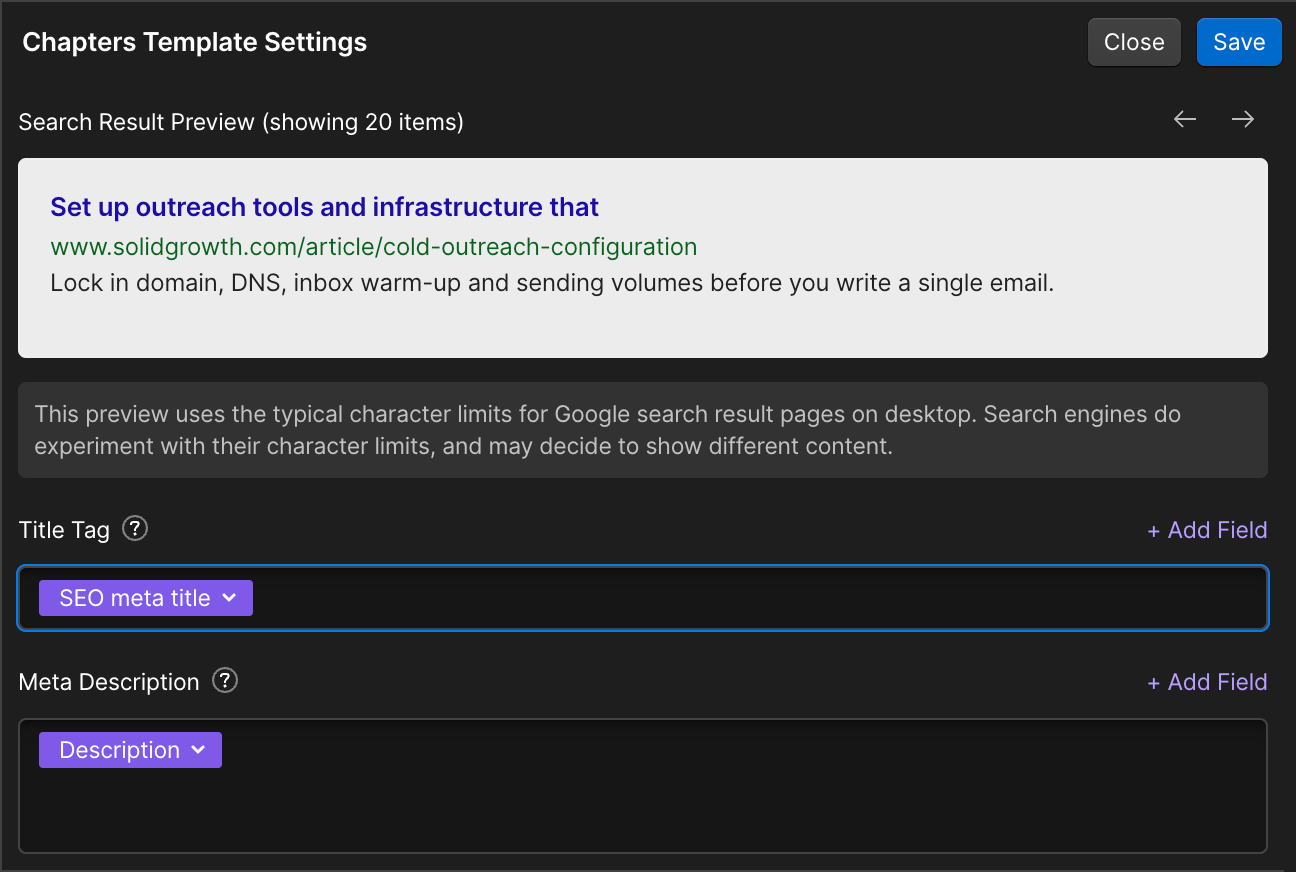1296x872 pixels.
Task: Click the Chapters Template Settings heading
Action: coord(195,42)
